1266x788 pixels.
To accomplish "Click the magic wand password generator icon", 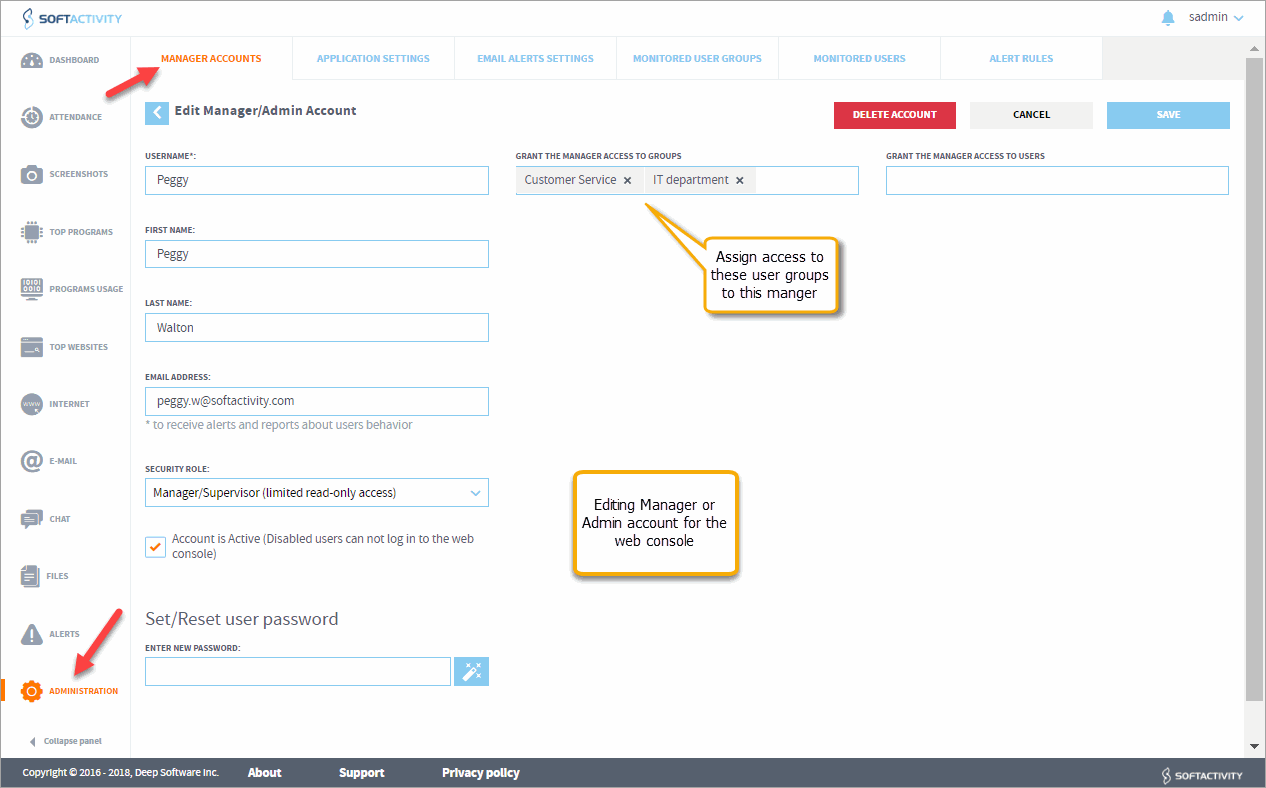I will [471, 672].
